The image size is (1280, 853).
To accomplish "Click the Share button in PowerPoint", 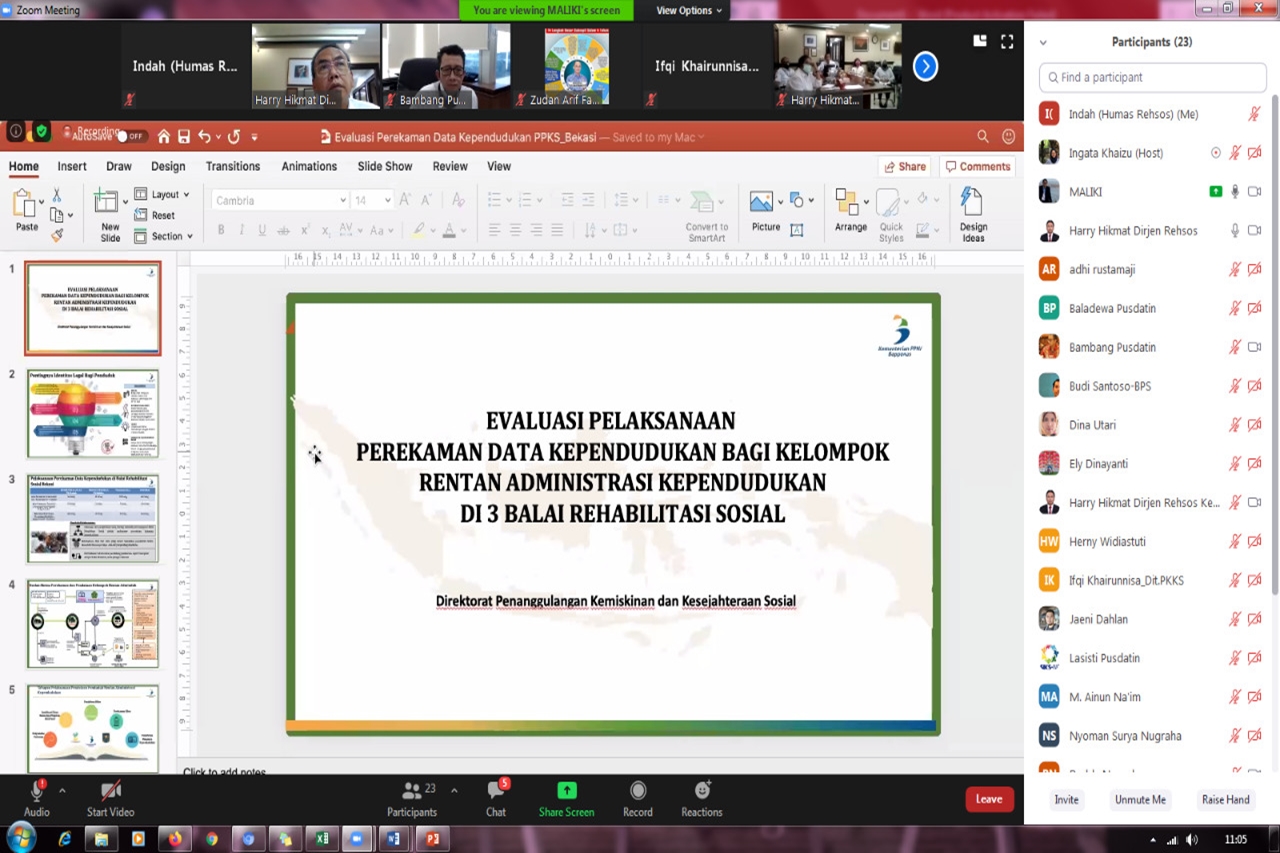I will [x=904, y=167].
